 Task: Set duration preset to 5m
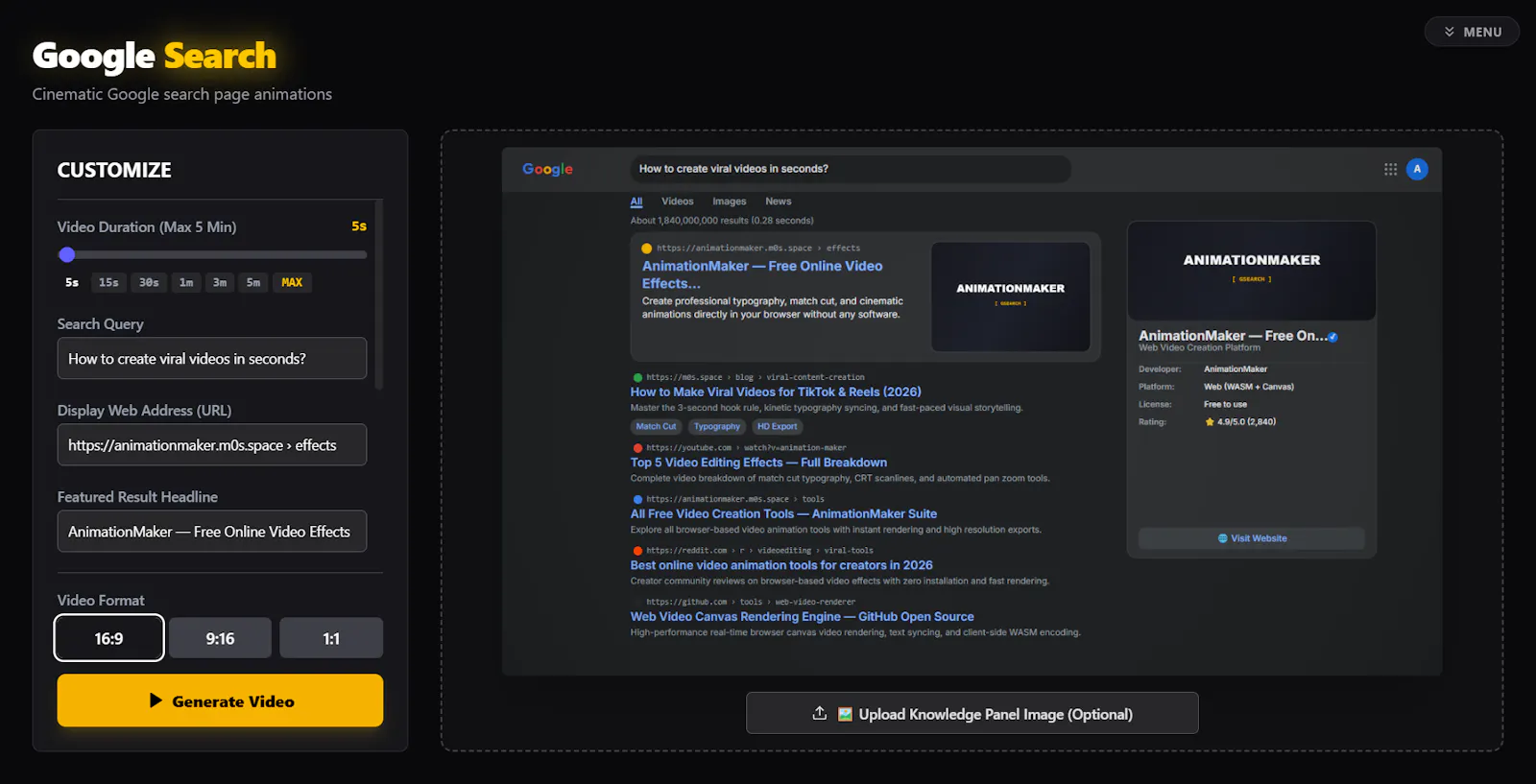(x=253, y=282)
